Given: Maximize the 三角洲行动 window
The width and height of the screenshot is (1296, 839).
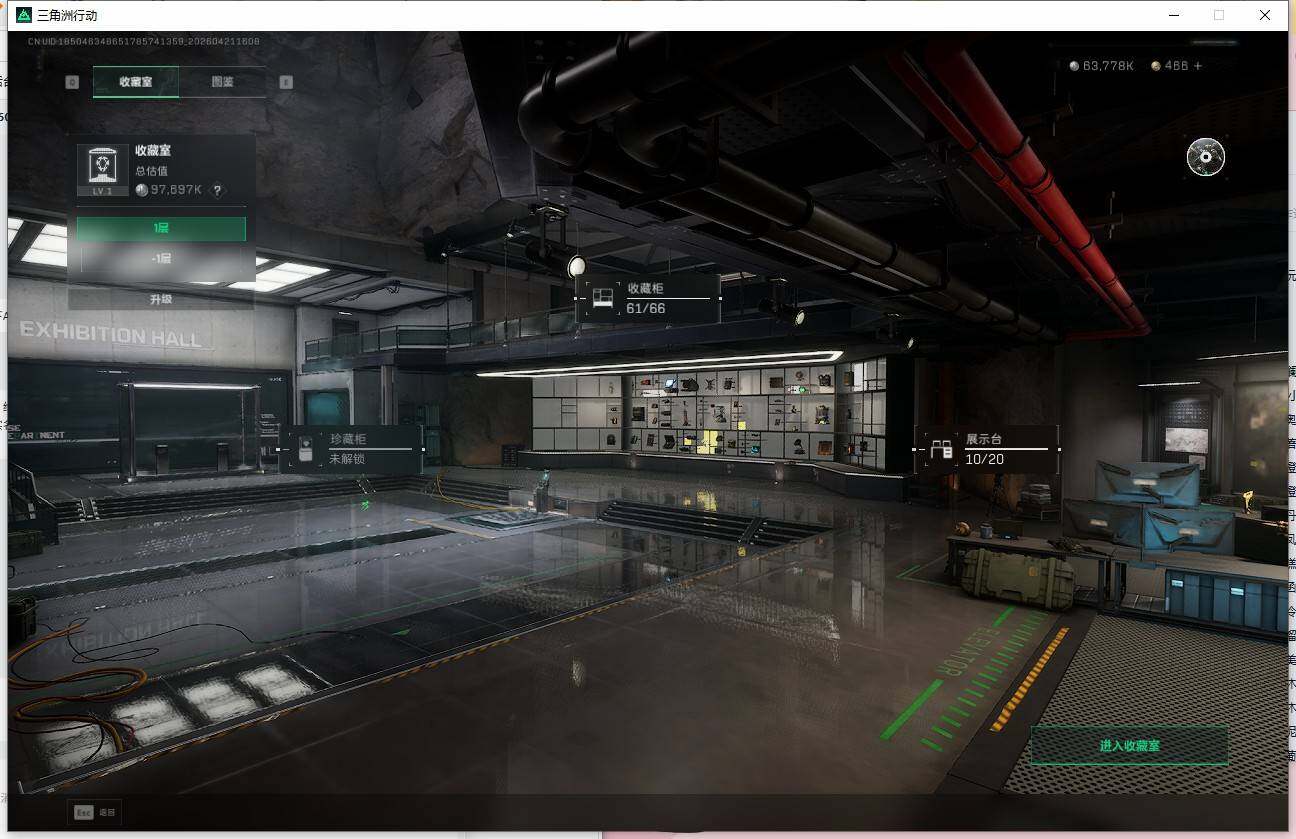Looking at the screenshot, I should coord(1219,15).
